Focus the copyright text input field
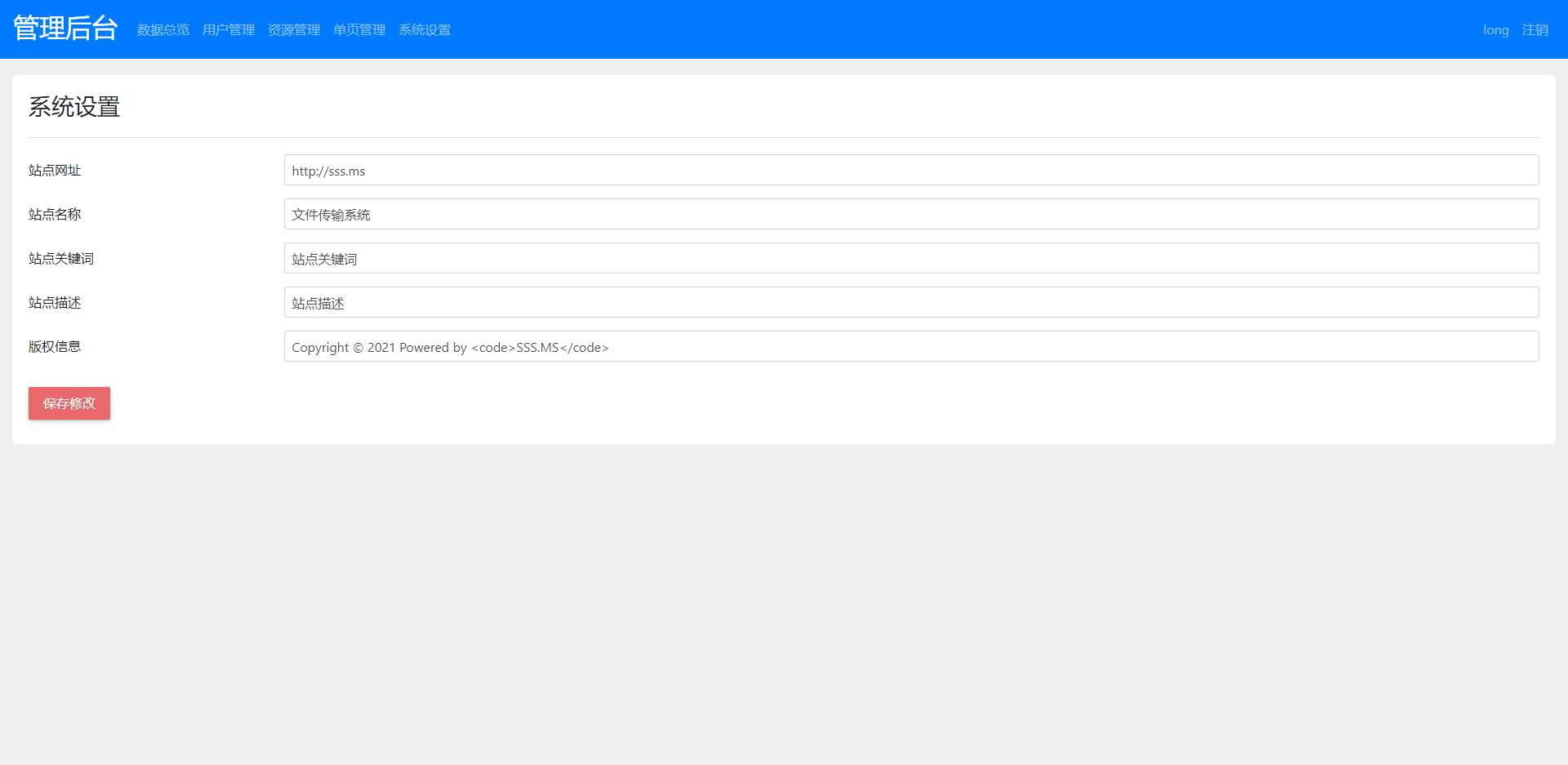 [911, 347]
